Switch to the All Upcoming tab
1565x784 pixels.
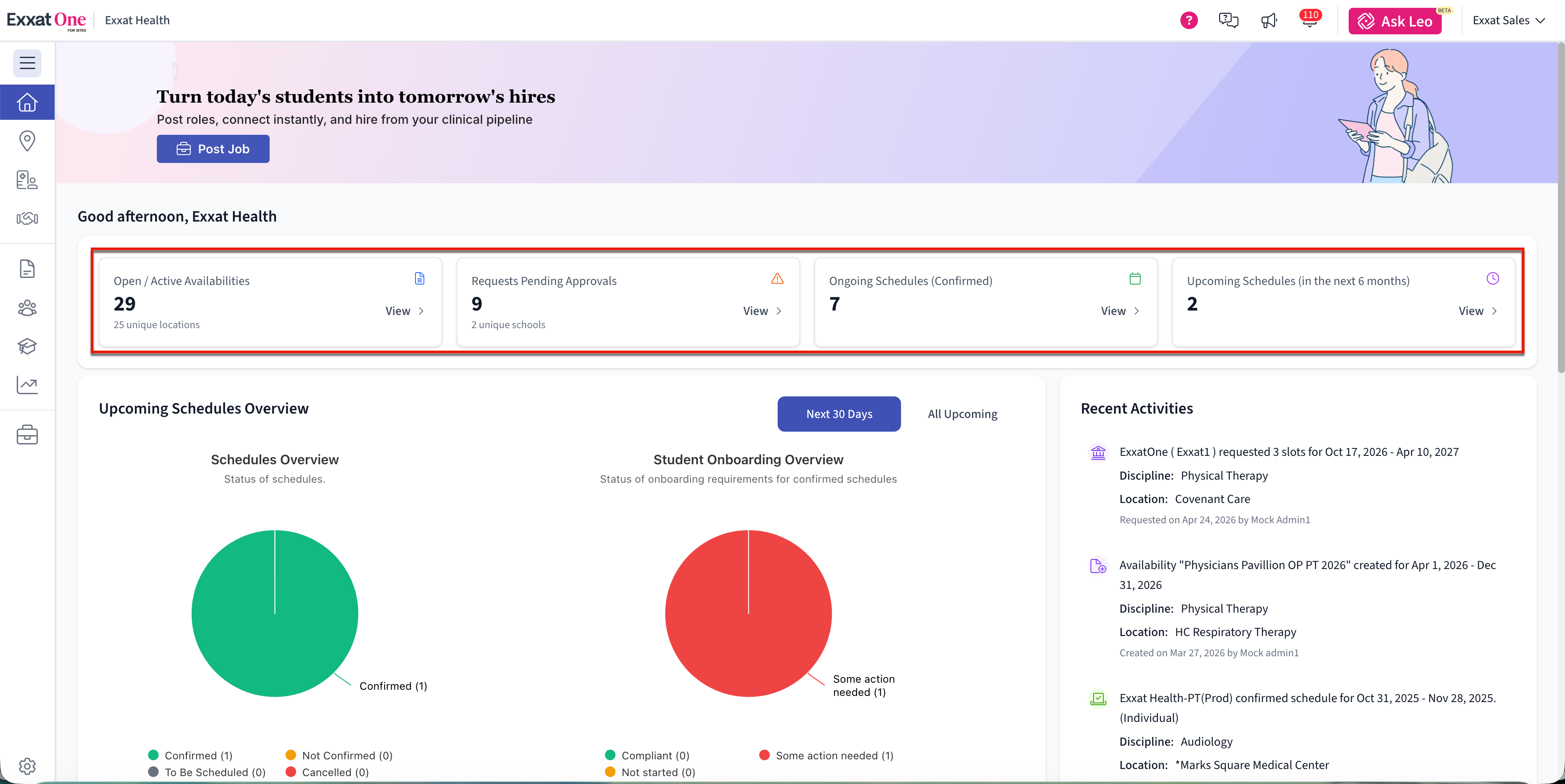[962, 414]
